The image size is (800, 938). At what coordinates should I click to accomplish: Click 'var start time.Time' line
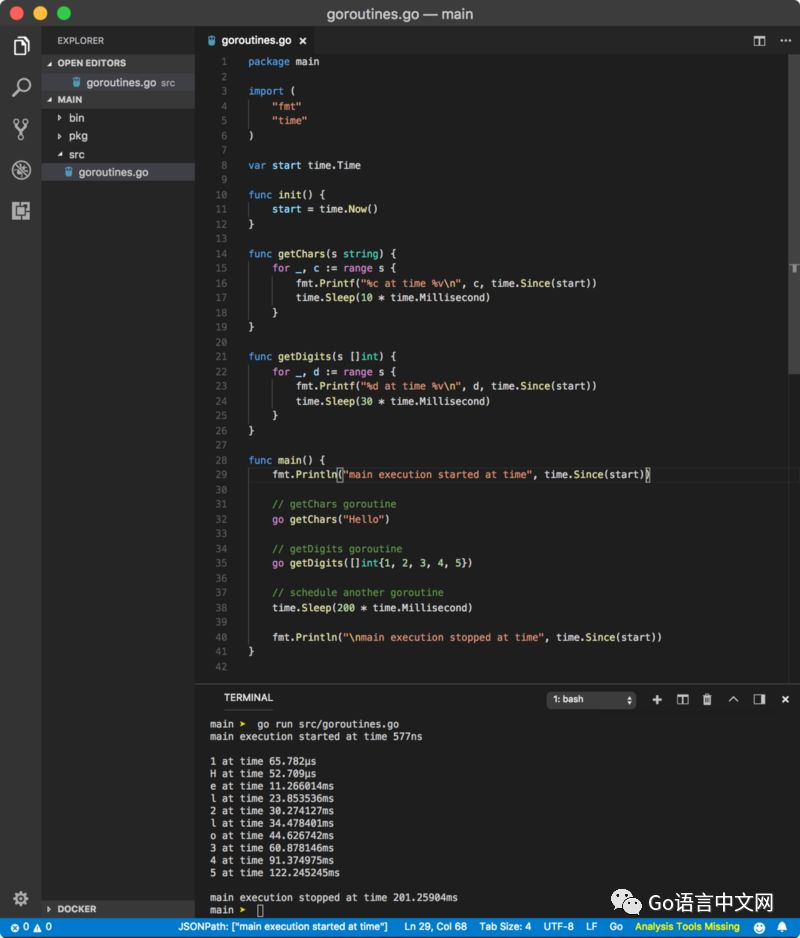304,165
